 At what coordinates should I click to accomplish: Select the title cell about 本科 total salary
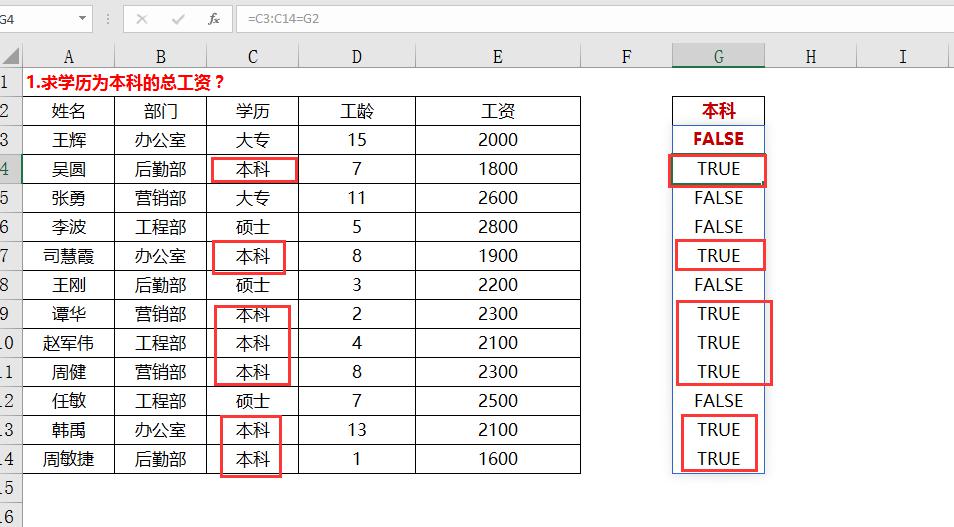pos(125,82)
